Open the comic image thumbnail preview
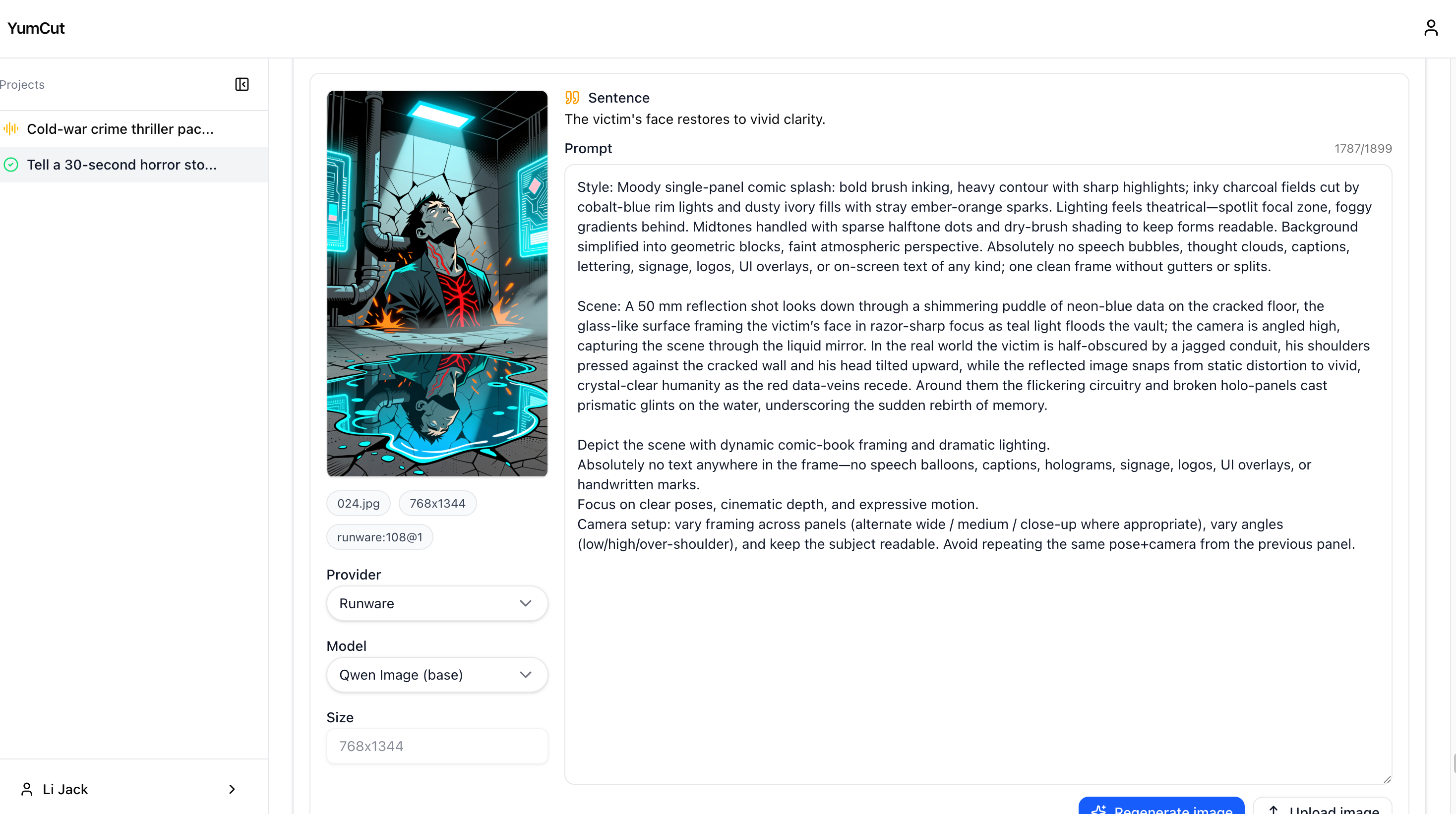Image resolution: width=1456 pixels, height=814 pixels. [x=437, y=284]
